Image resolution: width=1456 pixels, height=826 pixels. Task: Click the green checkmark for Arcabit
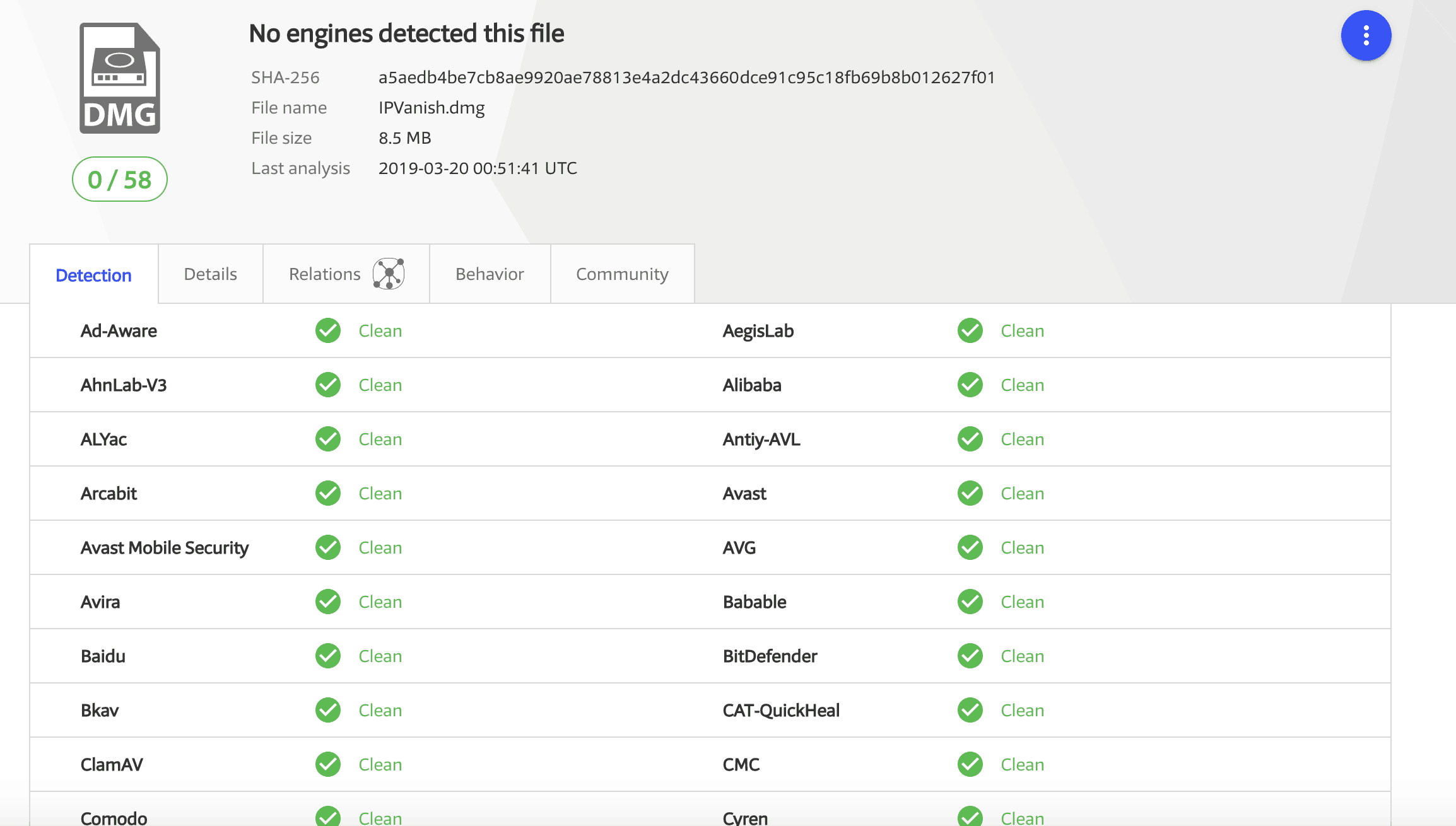click(x=328, y=493)
